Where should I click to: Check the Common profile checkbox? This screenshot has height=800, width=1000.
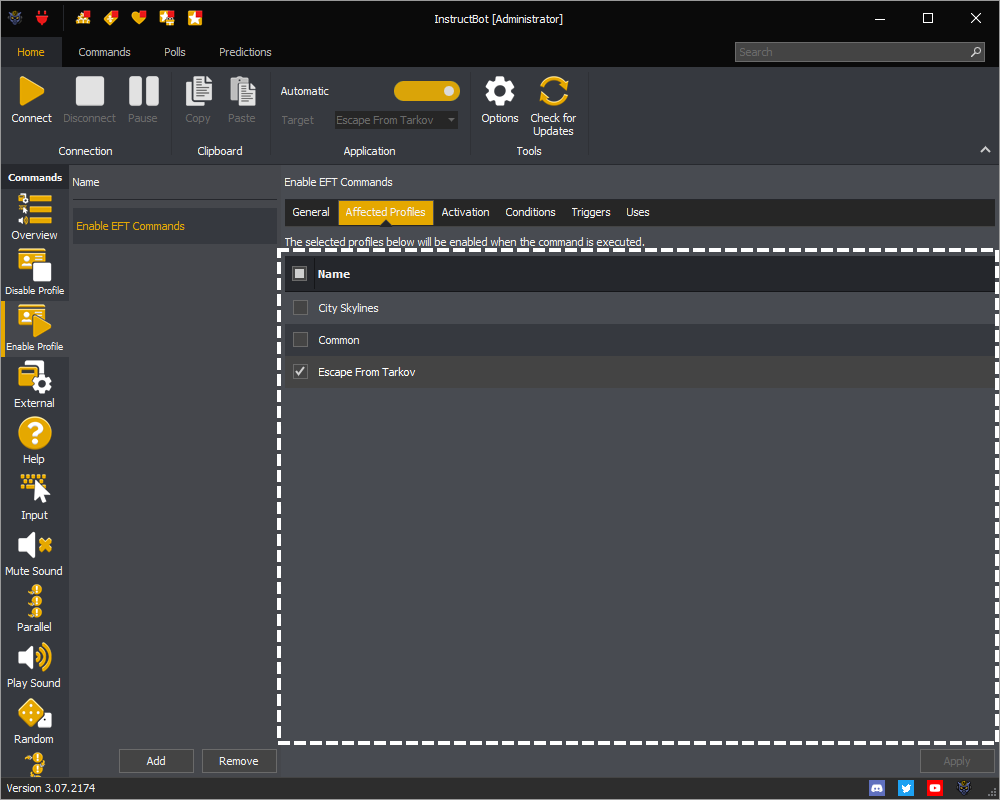click(x=300, y=339)
